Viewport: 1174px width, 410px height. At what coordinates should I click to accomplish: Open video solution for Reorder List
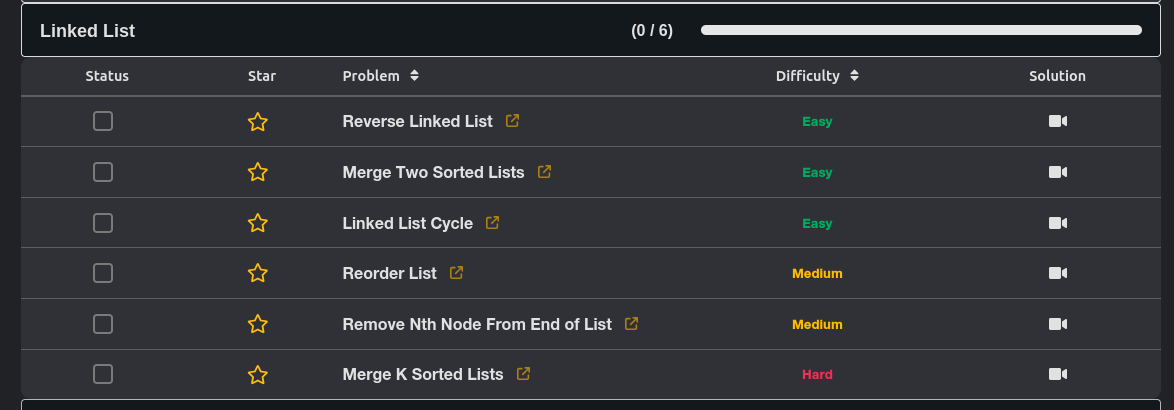tap(1057, 273)
